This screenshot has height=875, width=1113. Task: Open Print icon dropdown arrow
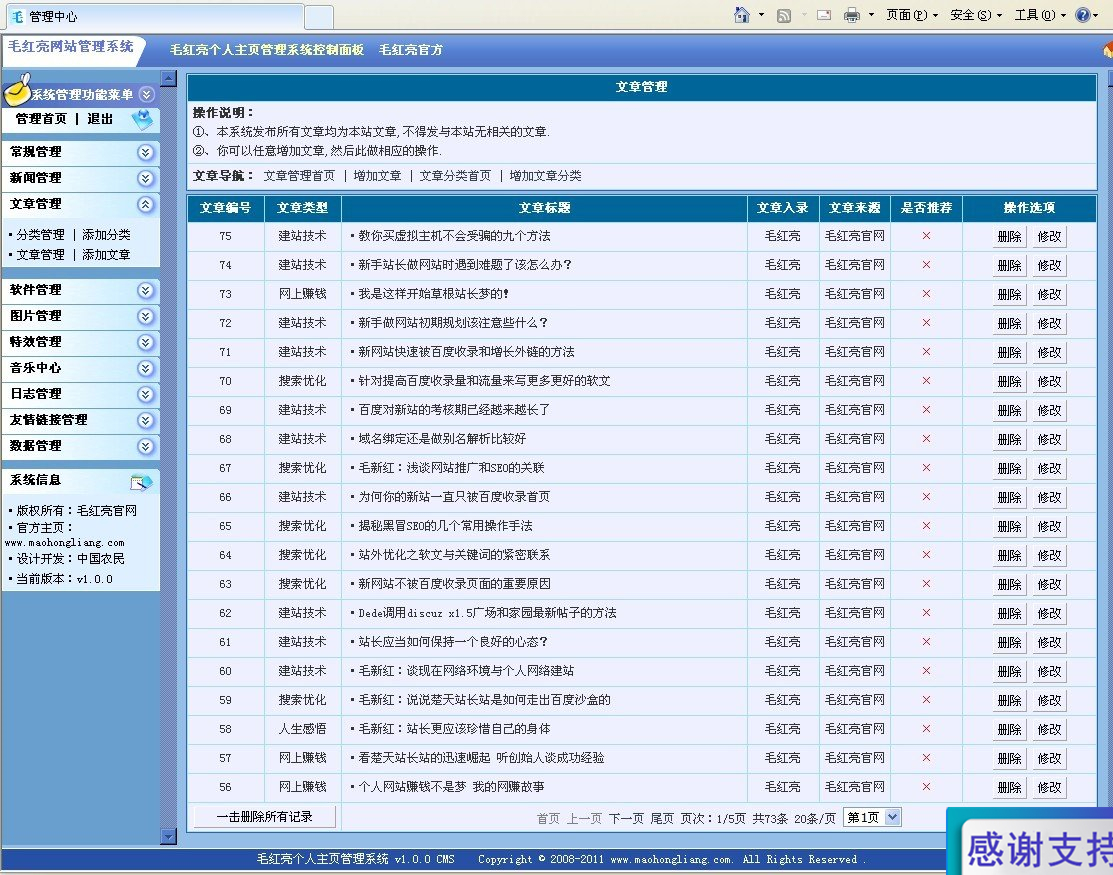click(871, 15)
